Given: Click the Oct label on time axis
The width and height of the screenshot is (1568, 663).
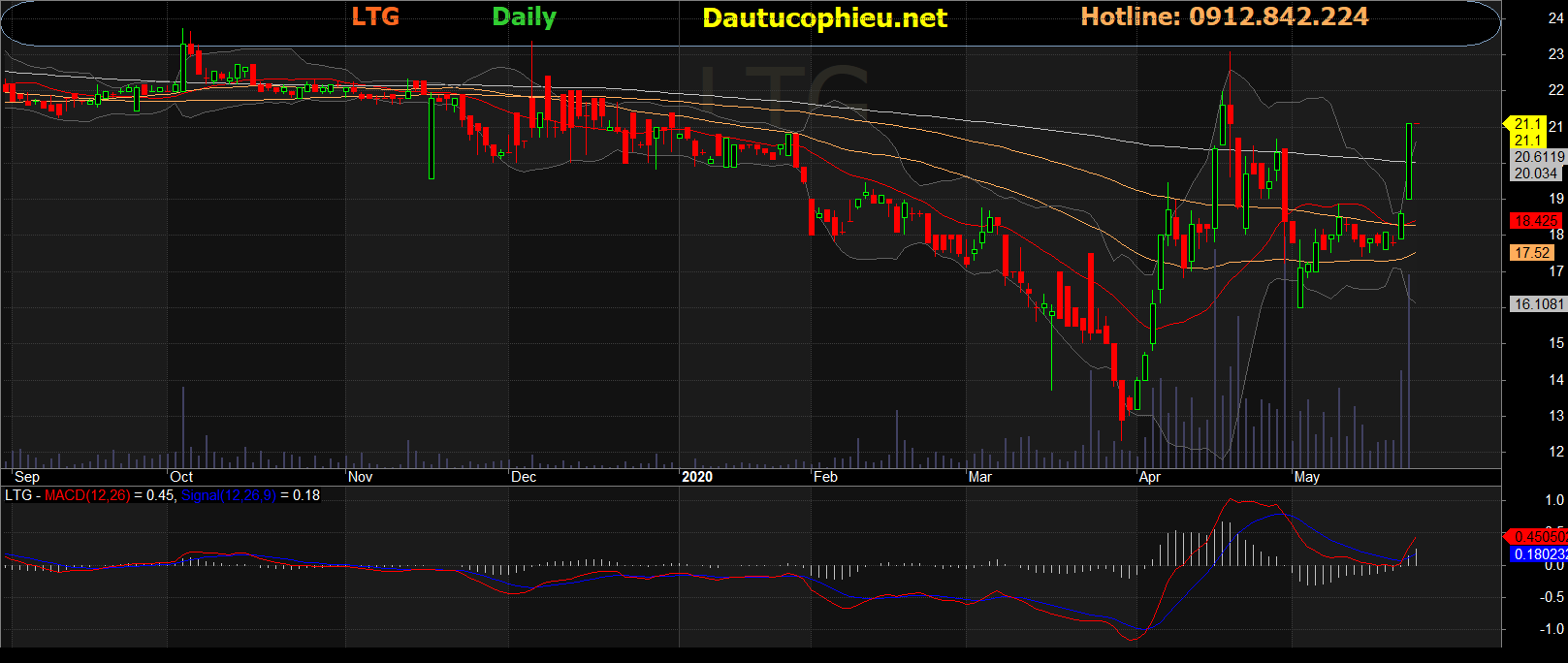Looking at the screenshot, I should pos(181,477).
